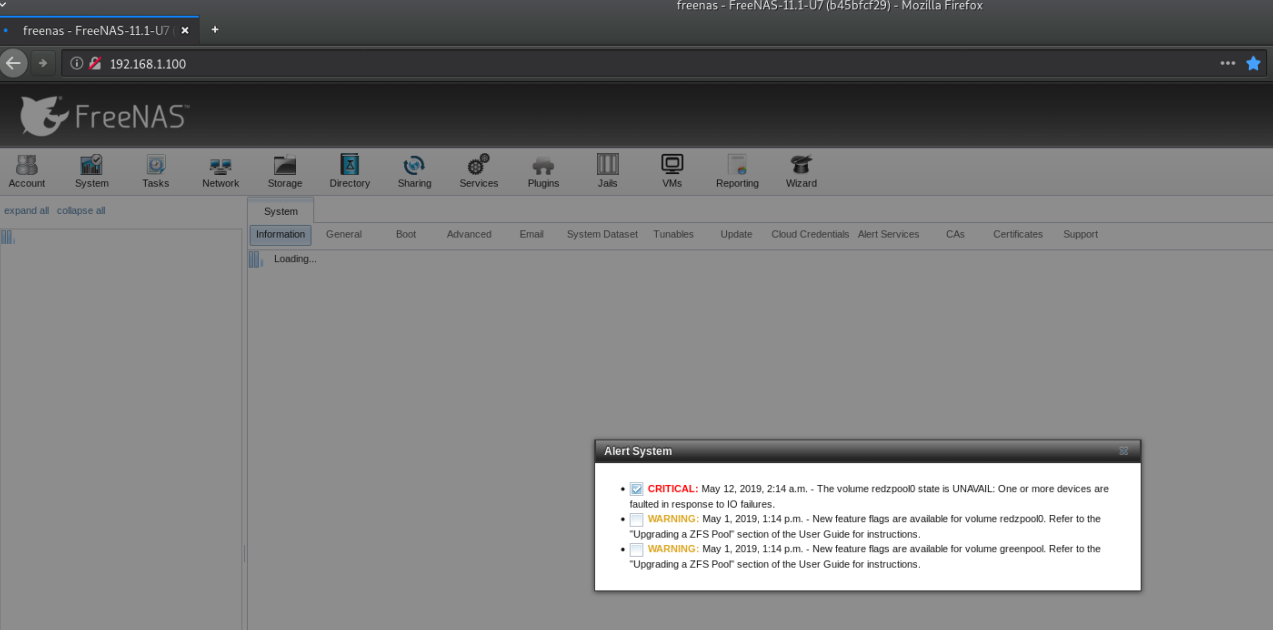Switch to the System Dataset sub-tab
1273x630 pixels.
point(602,234)
